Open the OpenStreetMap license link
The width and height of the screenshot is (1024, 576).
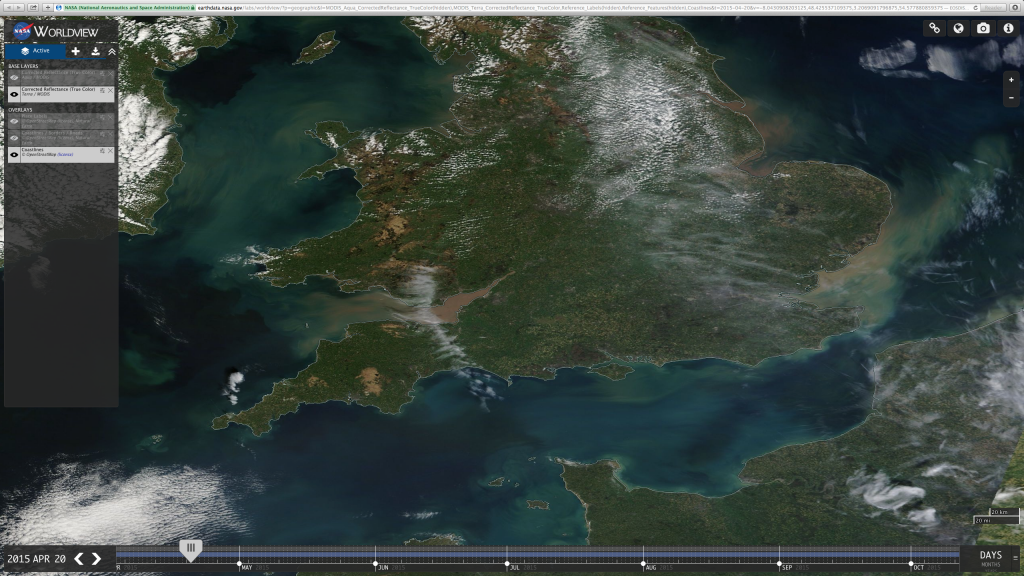point(65,155)
